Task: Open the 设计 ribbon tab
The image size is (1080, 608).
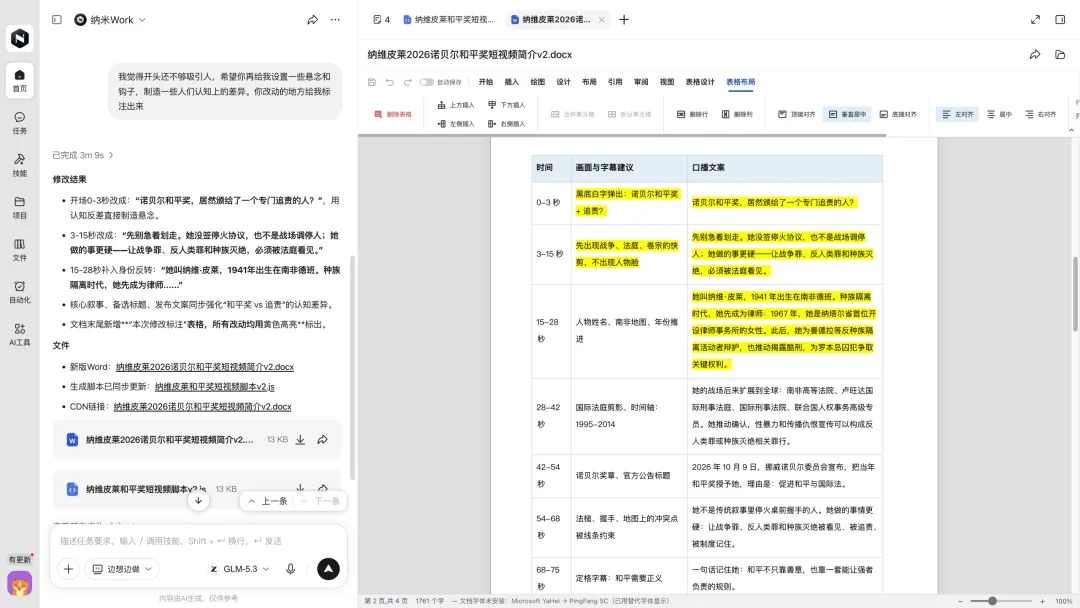Action: click(x=563, y=82)
